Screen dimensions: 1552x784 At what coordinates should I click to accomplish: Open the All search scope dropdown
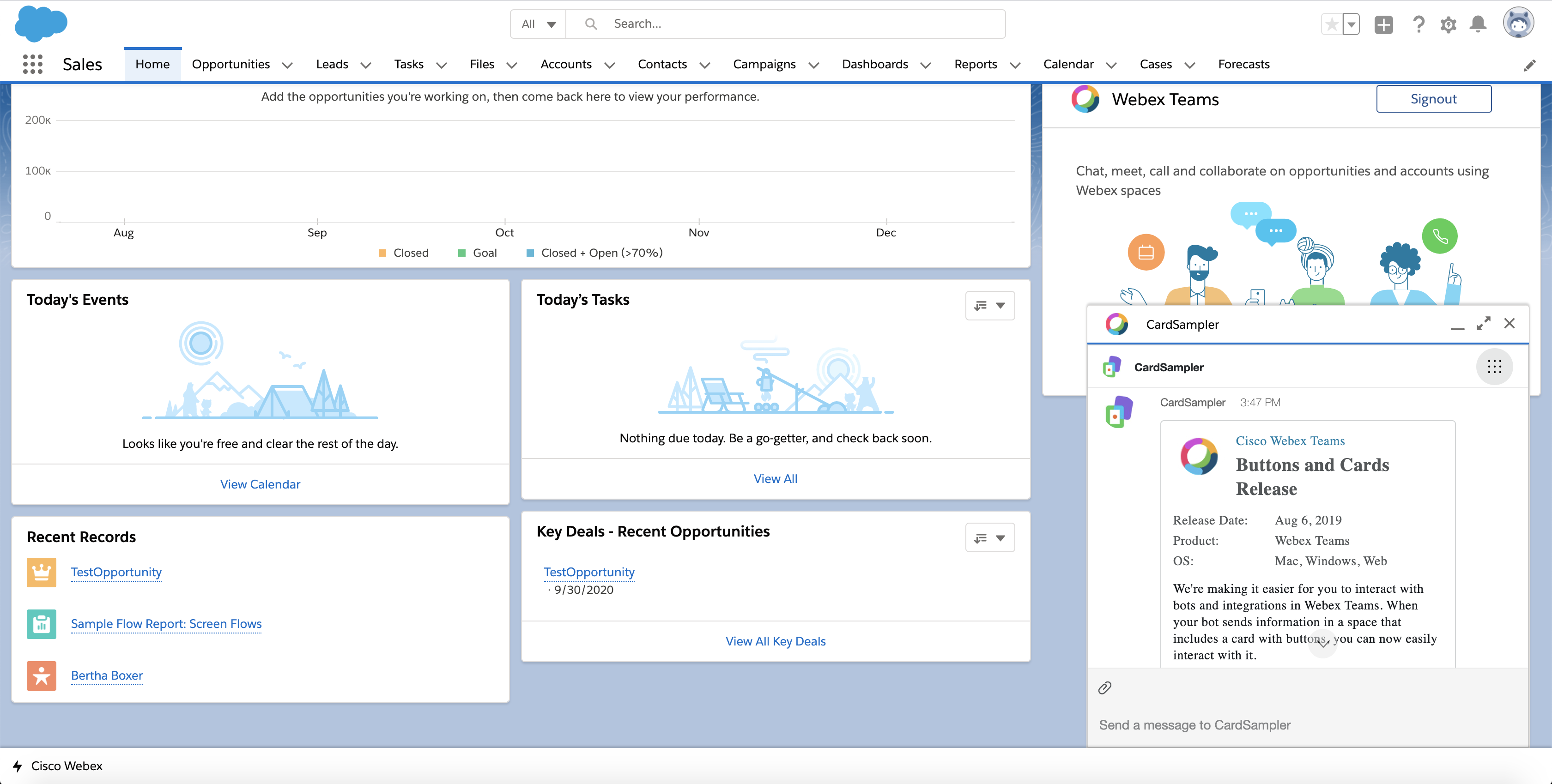click(x=538, y=24)
